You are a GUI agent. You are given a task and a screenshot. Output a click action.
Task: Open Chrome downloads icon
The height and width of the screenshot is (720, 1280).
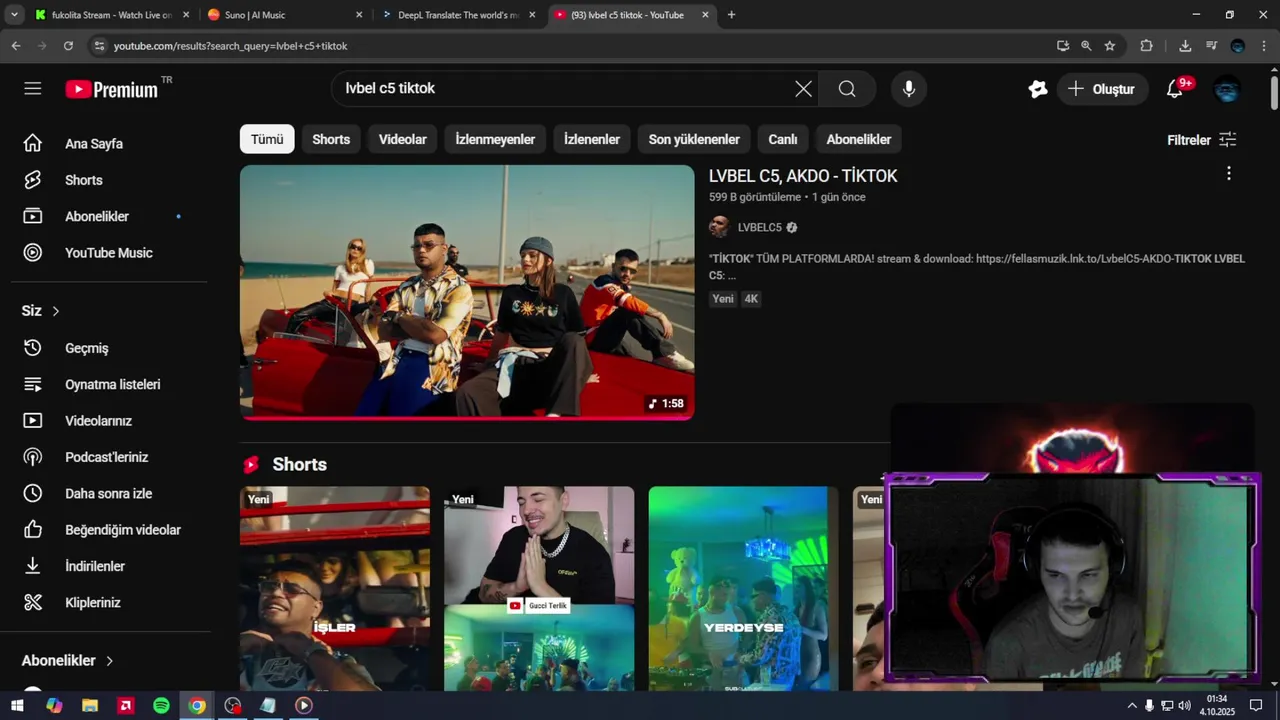click(x=1185, y=46)
